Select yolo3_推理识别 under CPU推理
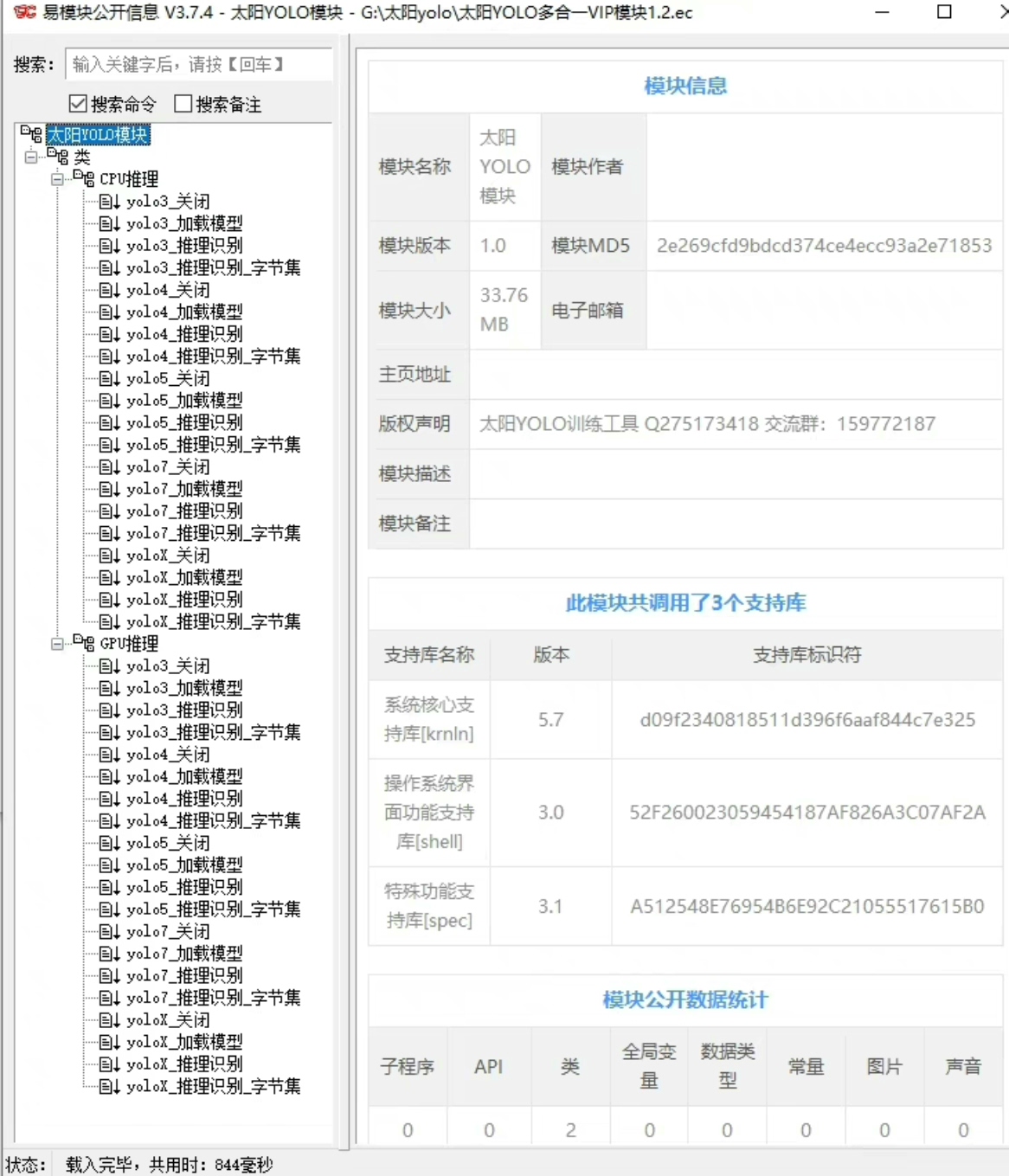 click(184, 245)
